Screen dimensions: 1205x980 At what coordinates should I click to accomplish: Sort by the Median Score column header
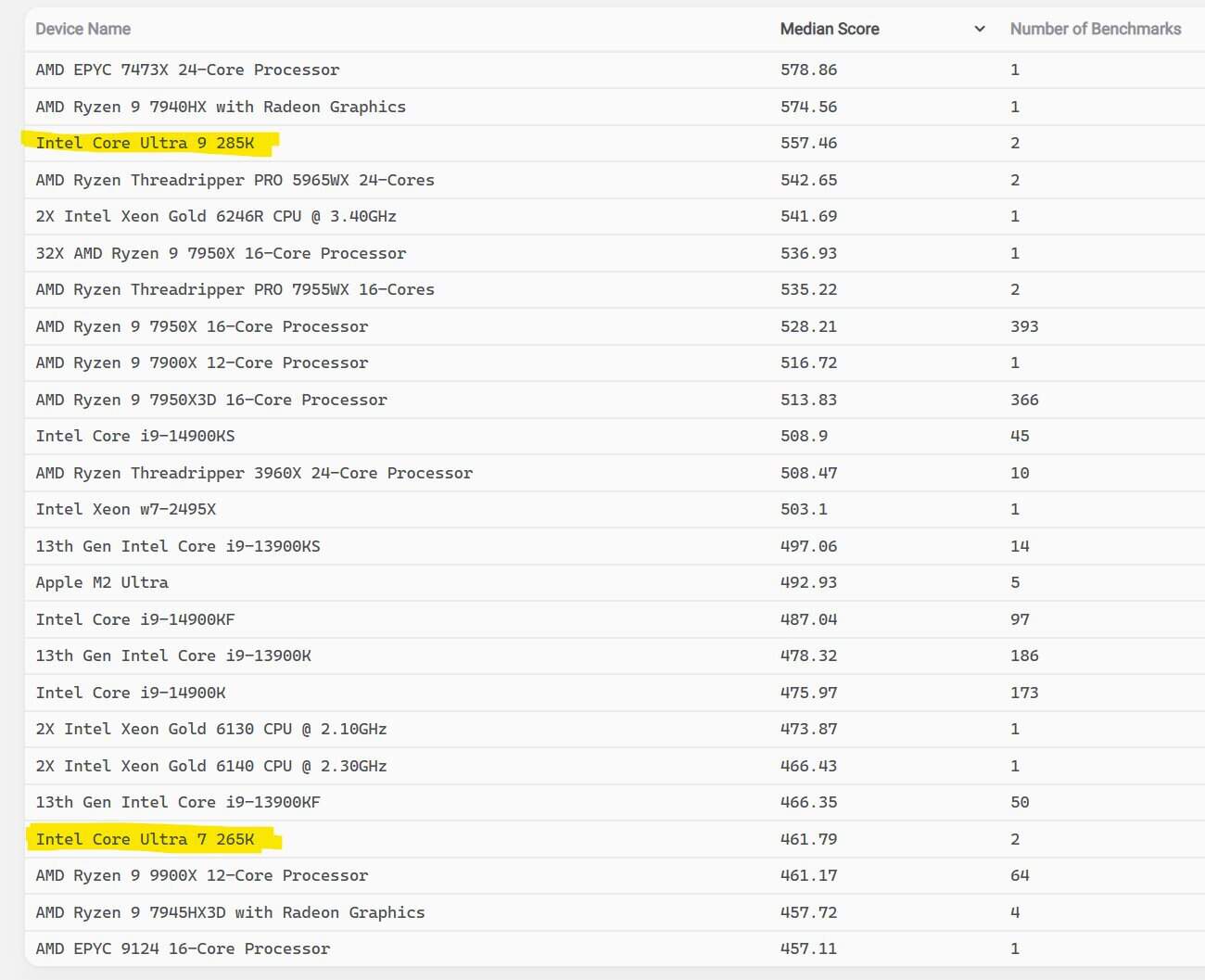click(830, 29)
